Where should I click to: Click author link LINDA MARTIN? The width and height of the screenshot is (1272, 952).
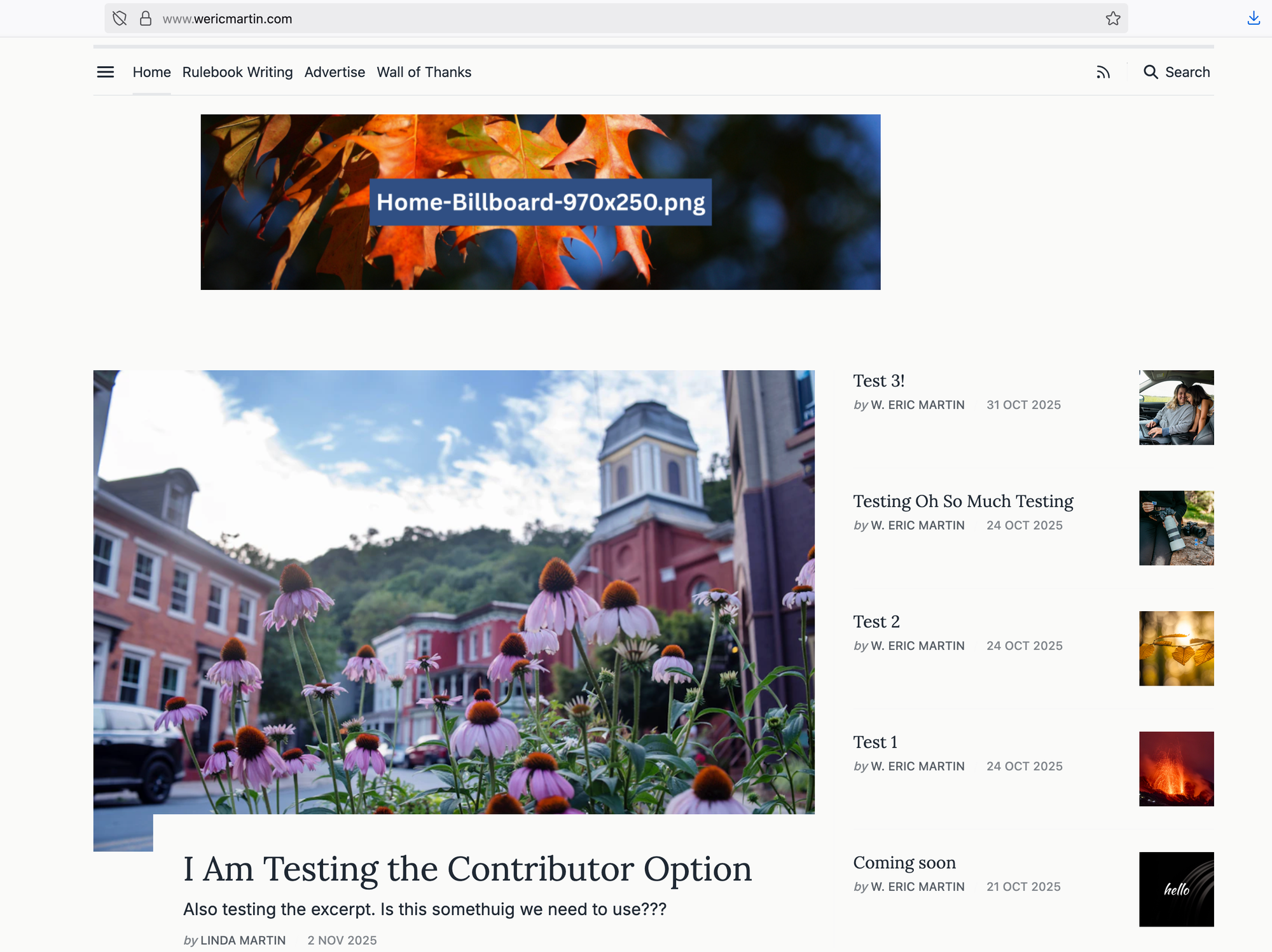242,940
